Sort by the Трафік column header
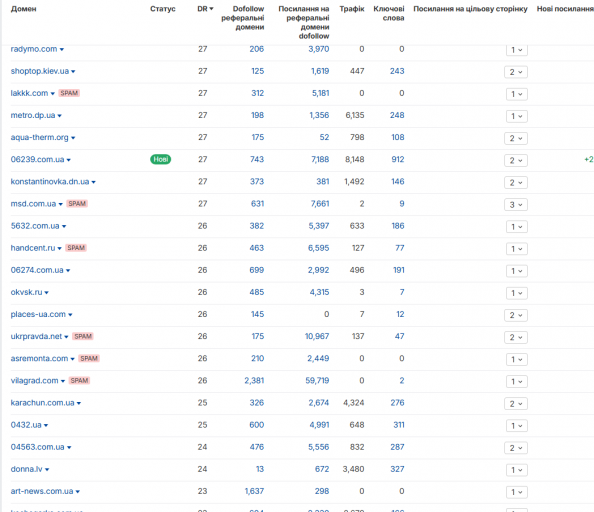The width and height of the screenshot is (594, 512). 352,9
